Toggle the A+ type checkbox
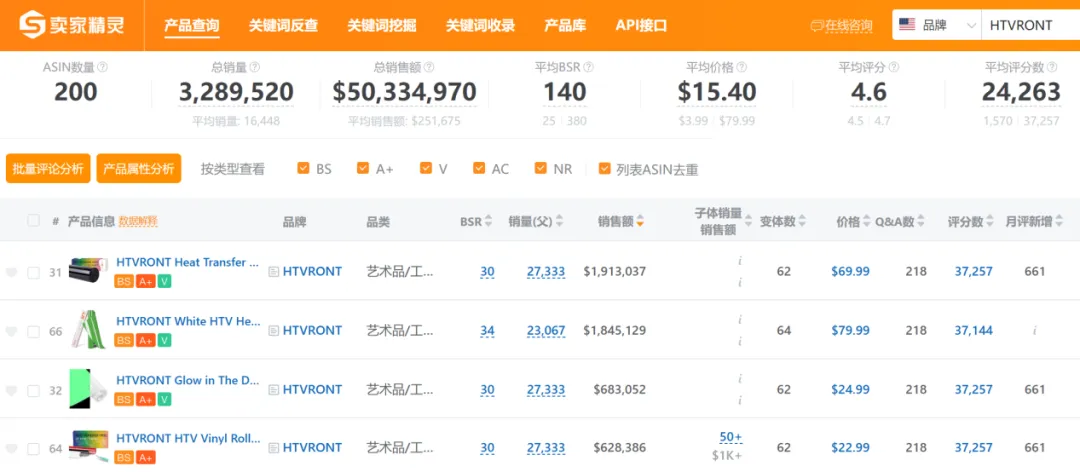 (363, 168)
